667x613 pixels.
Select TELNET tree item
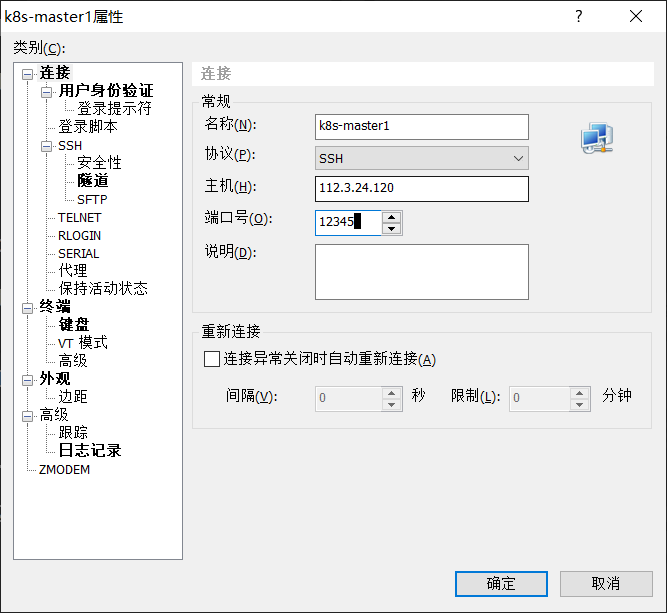pos(80,217)
